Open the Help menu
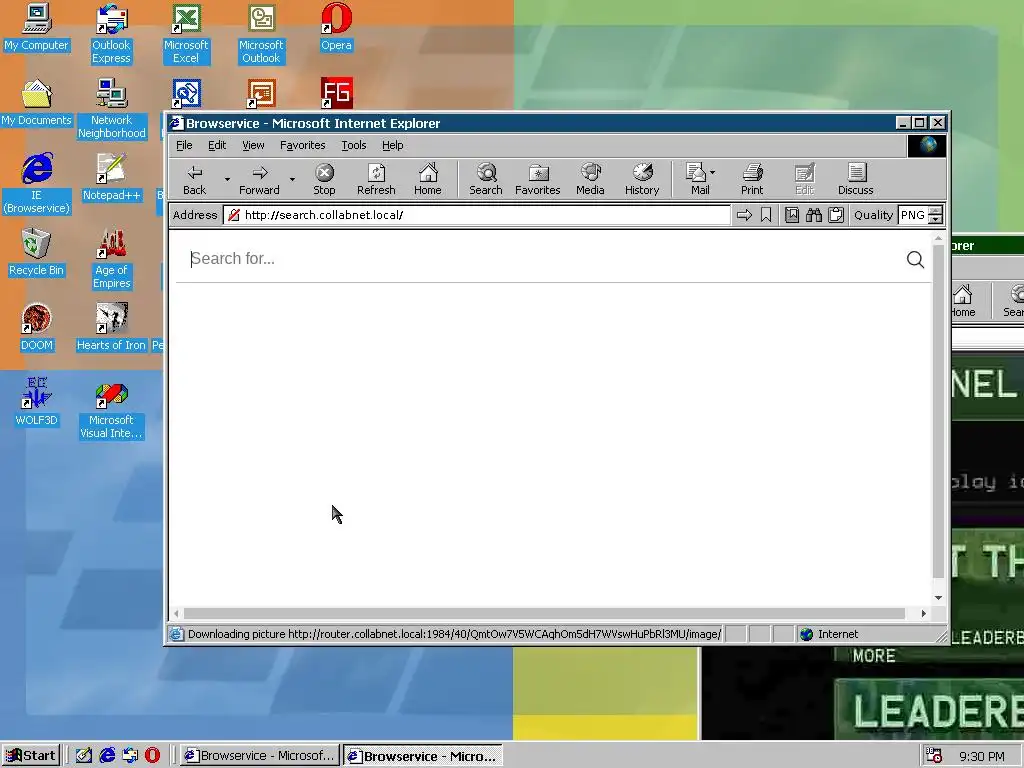The image size is (1024, 768). [x=392, y=145]
